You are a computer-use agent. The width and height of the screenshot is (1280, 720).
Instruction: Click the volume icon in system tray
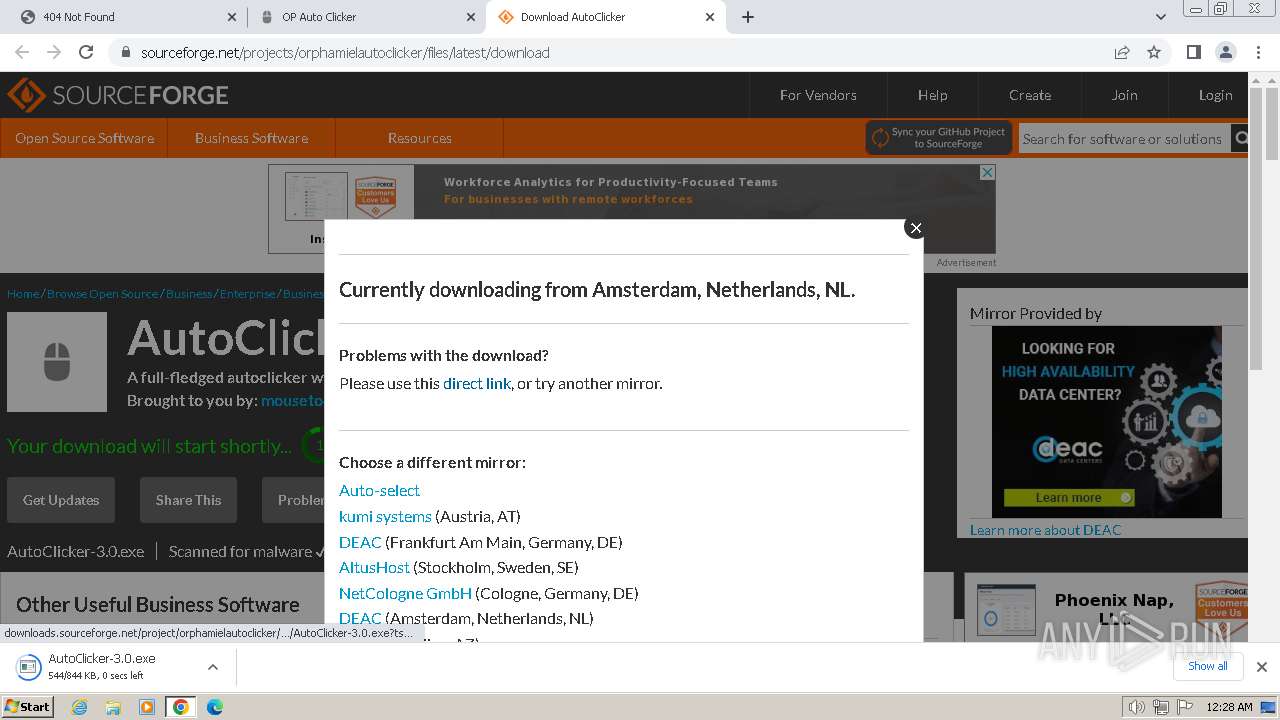pyautogui.click(x=1136, y=707)
